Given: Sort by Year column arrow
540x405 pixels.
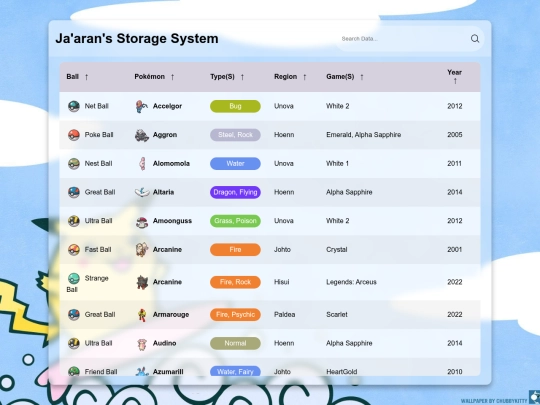Looking at the screenshot, I should pos(455,81).
